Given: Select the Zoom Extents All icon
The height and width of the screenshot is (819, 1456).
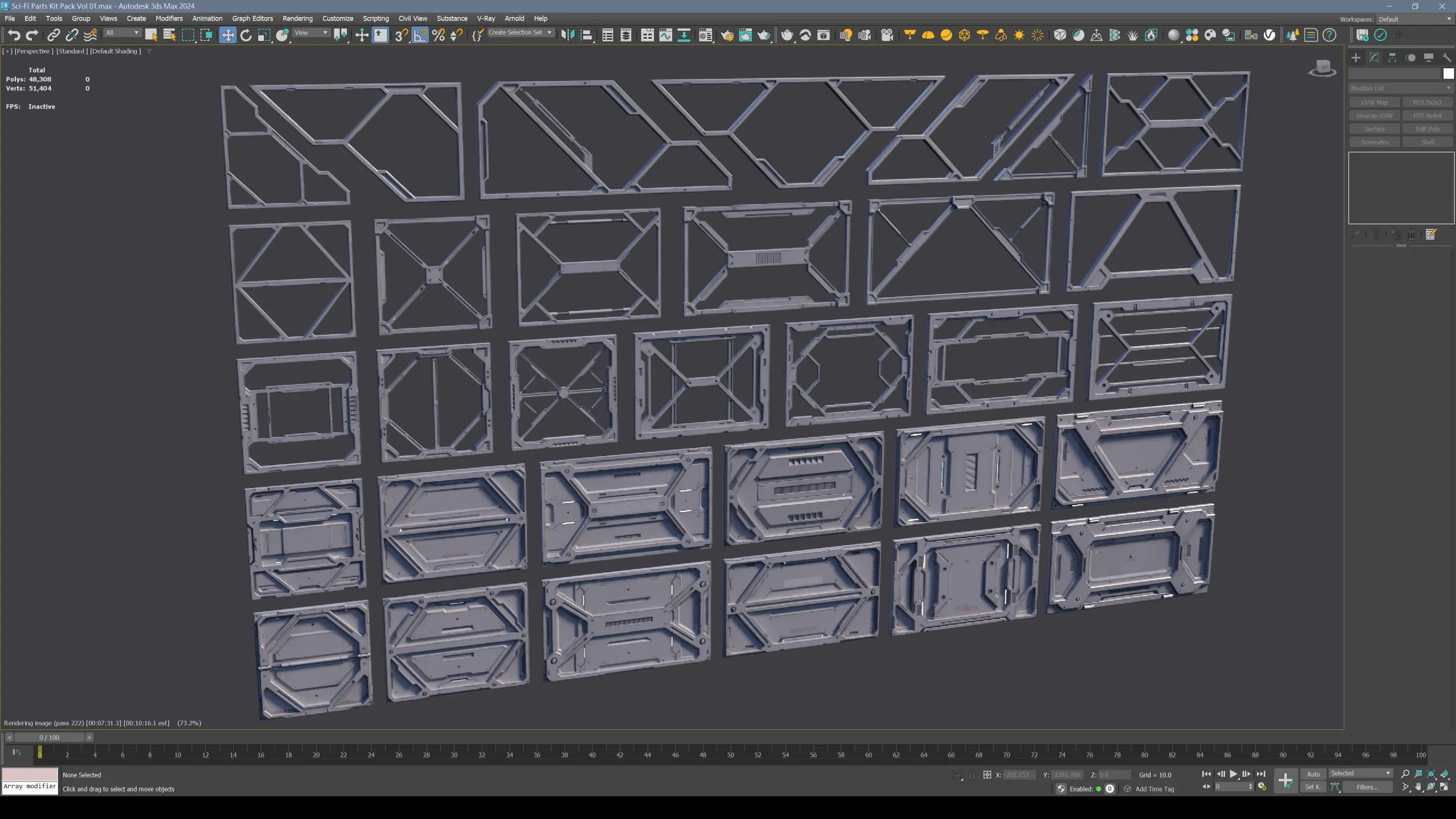Looking at the screenshot, I should coord(1445,774).
